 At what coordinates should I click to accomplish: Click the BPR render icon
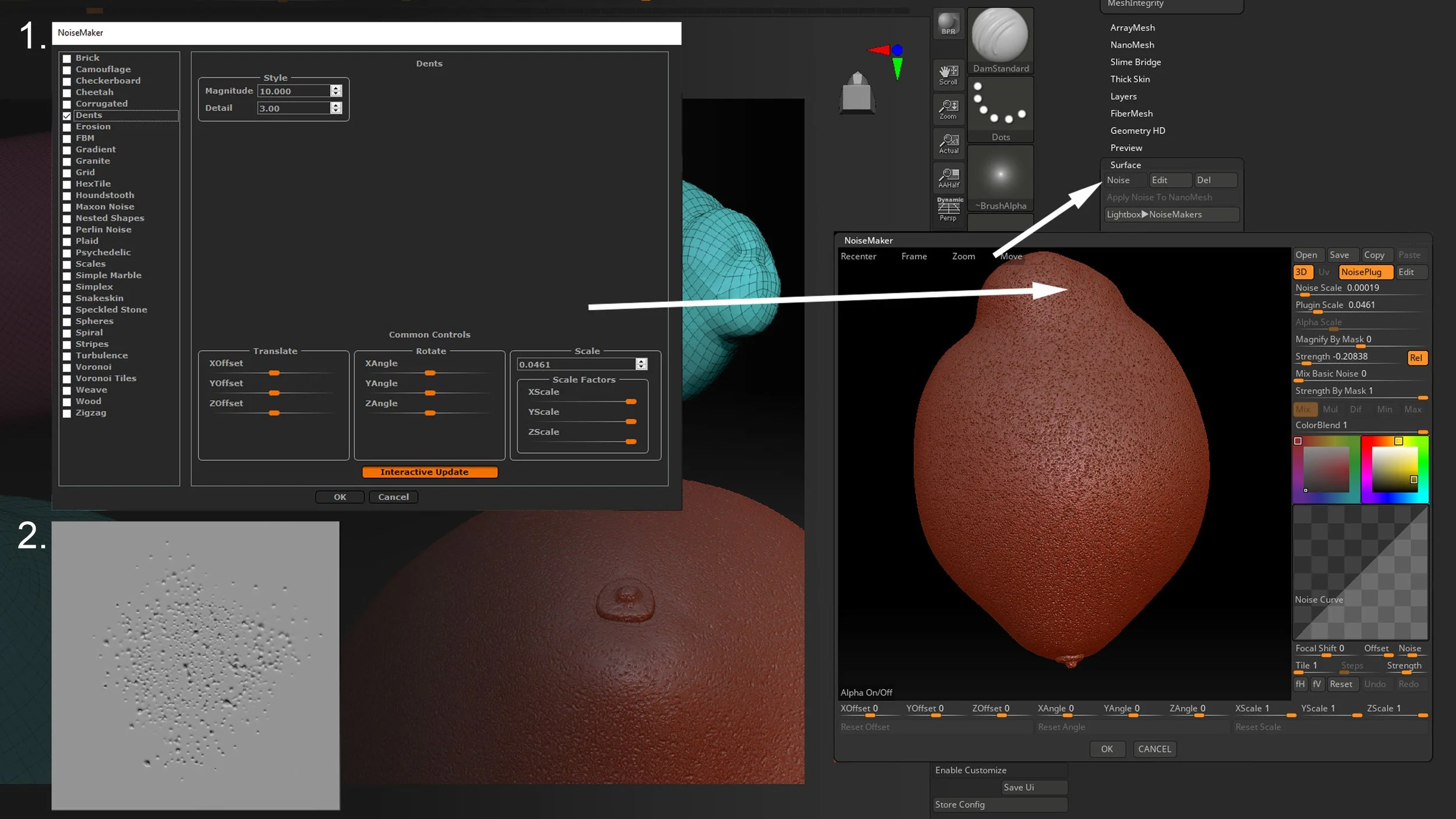(x=948, y=24)
